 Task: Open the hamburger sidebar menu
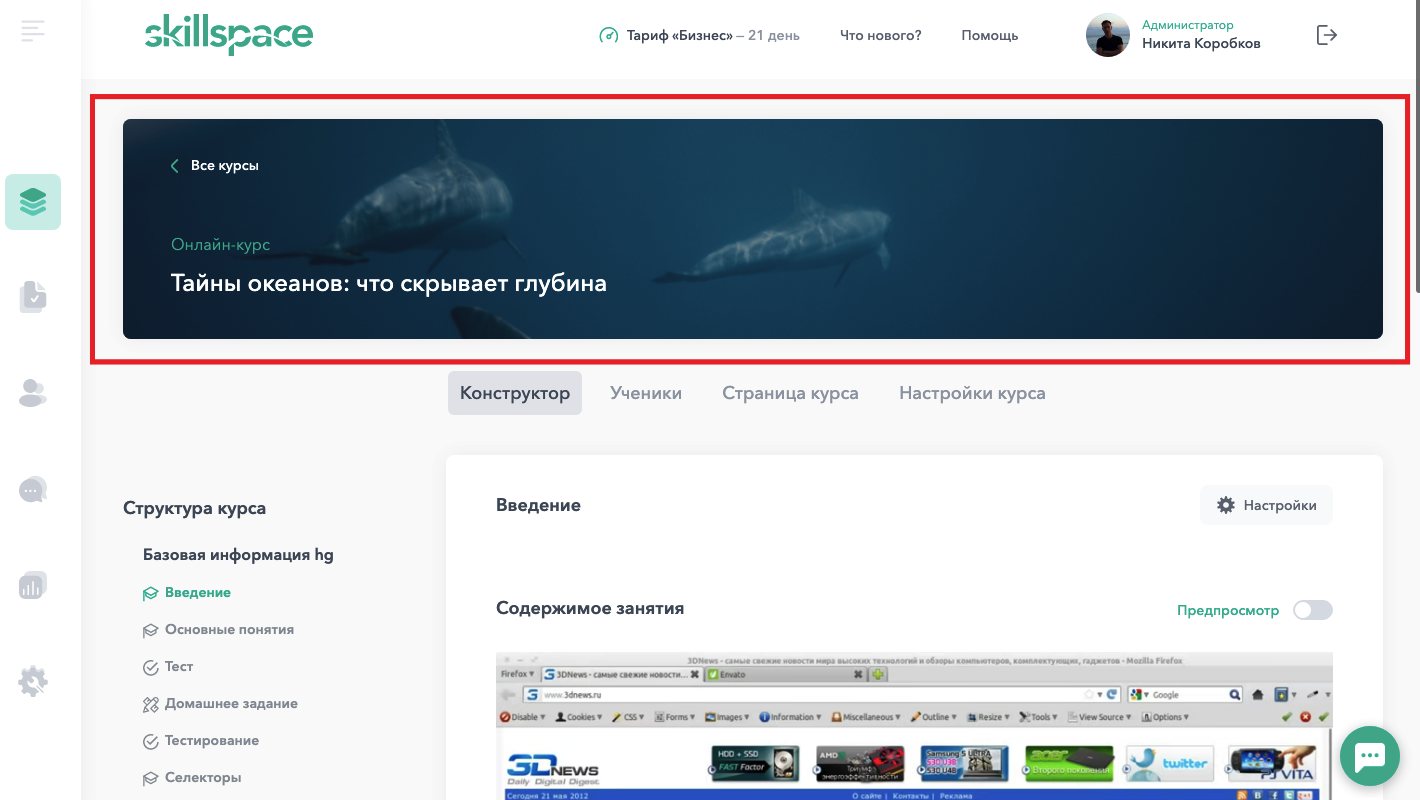point(33,31)
